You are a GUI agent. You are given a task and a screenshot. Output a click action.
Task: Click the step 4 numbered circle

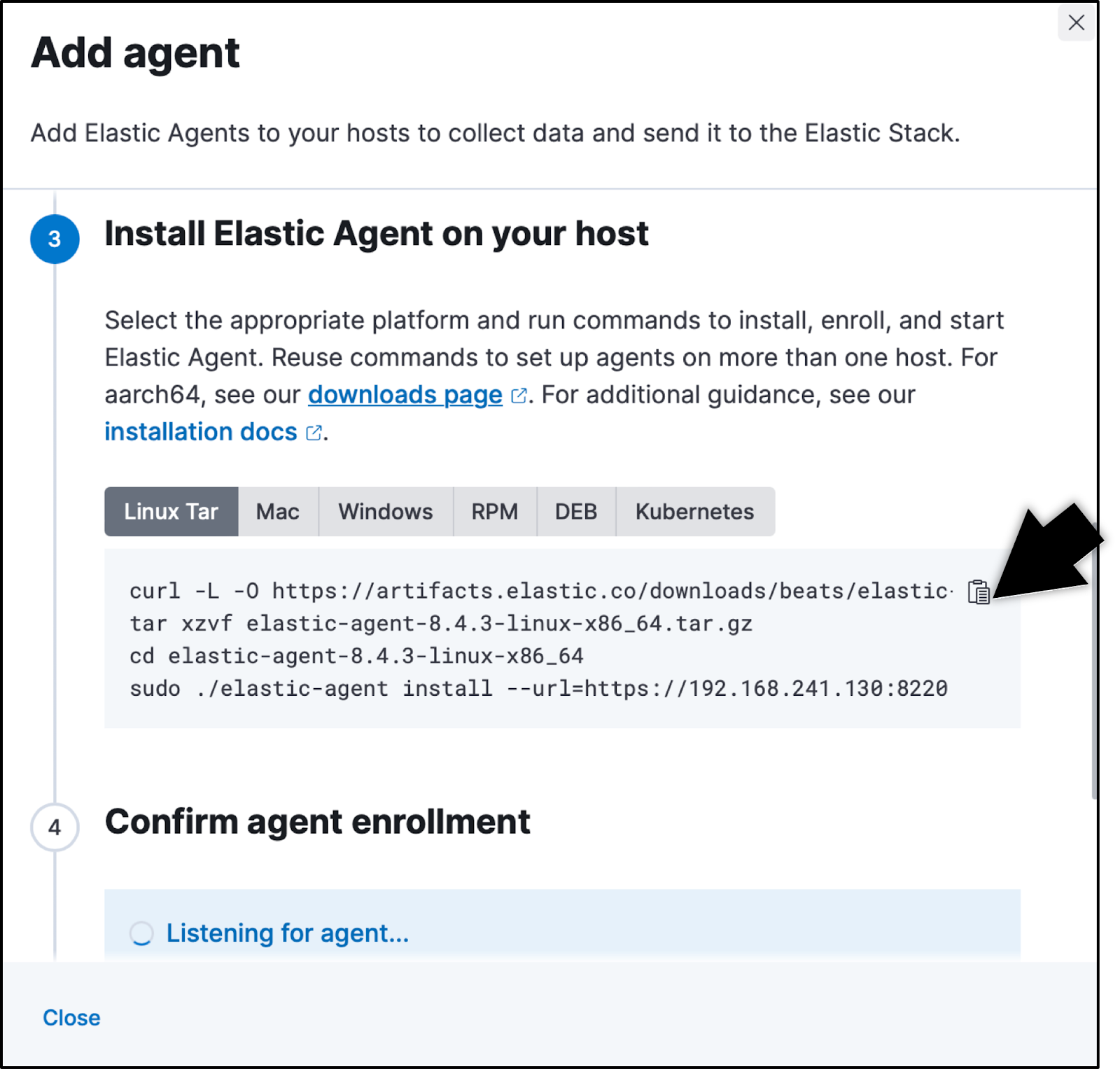pos(55,827)
